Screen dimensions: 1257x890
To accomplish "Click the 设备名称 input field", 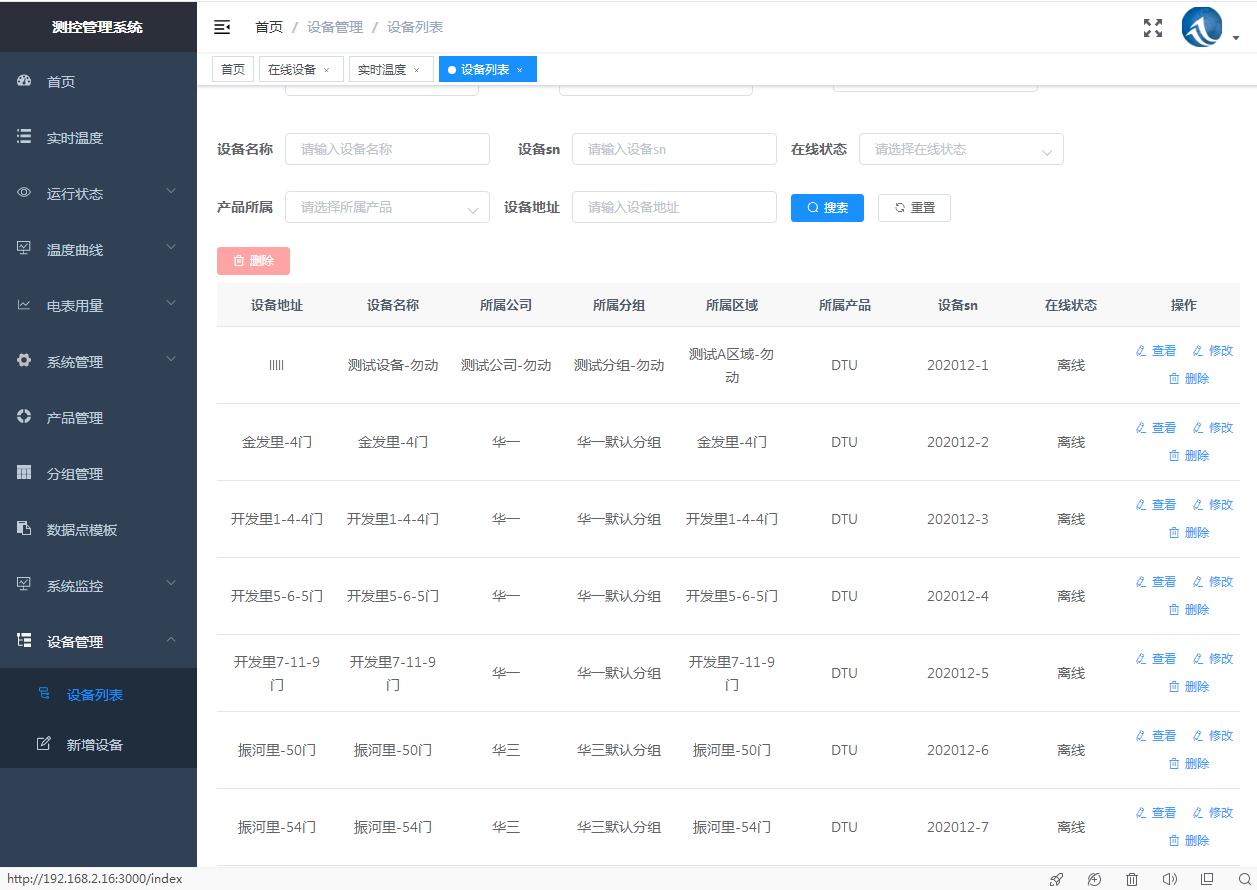I will (x=387, y=148).
